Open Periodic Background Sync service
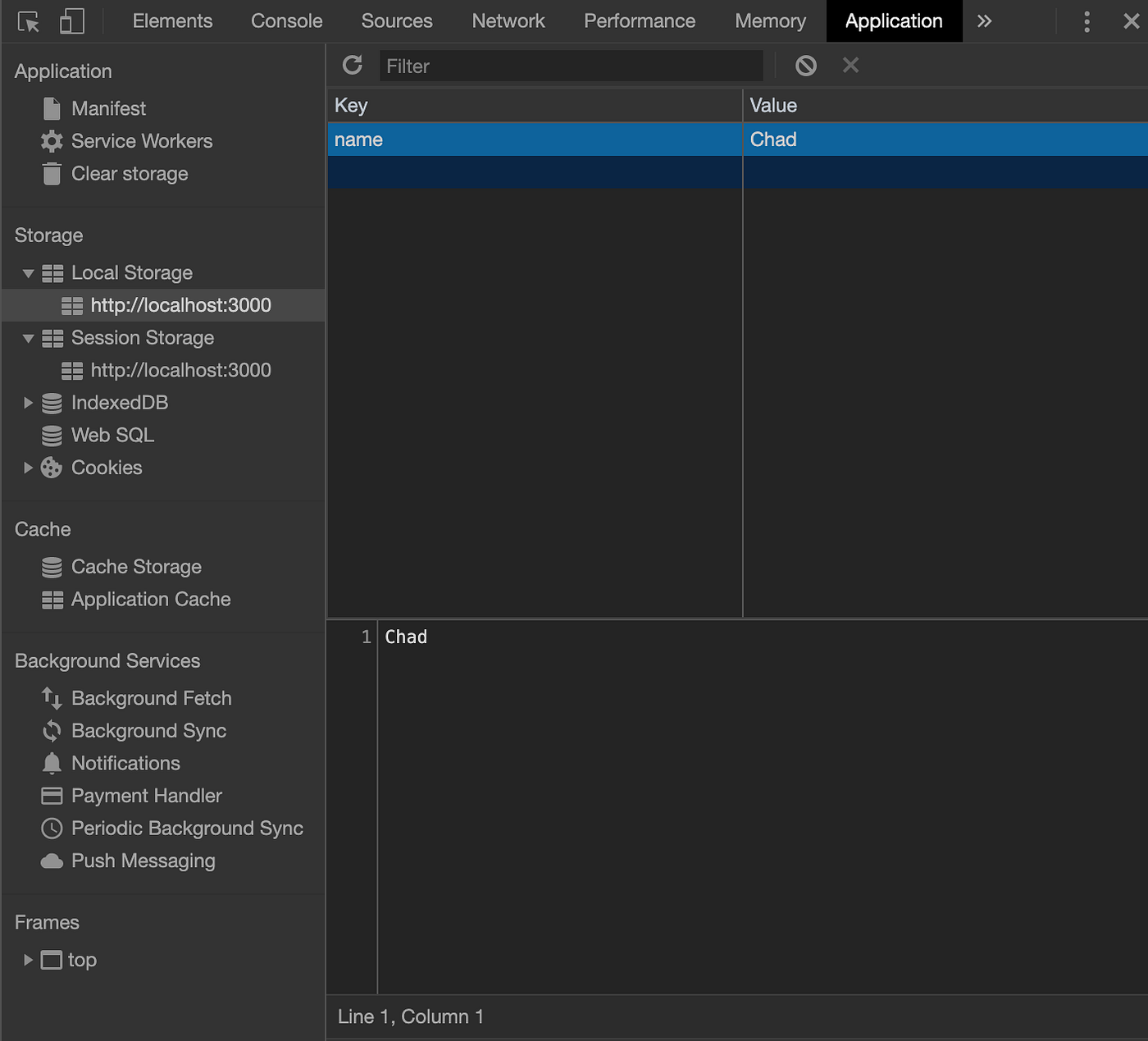The image size is (1148, 1041). [x=187, y=829]
